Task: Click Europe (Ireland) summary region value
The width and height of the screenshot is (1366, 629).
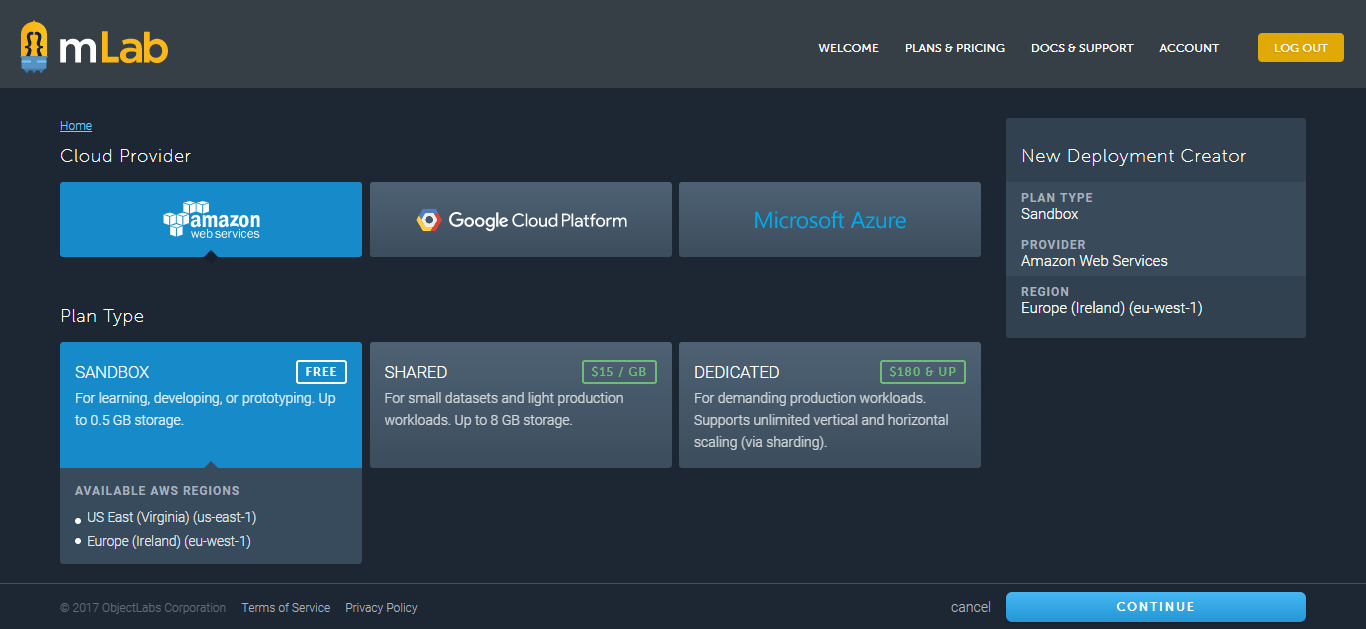Action: (1112, 308)
